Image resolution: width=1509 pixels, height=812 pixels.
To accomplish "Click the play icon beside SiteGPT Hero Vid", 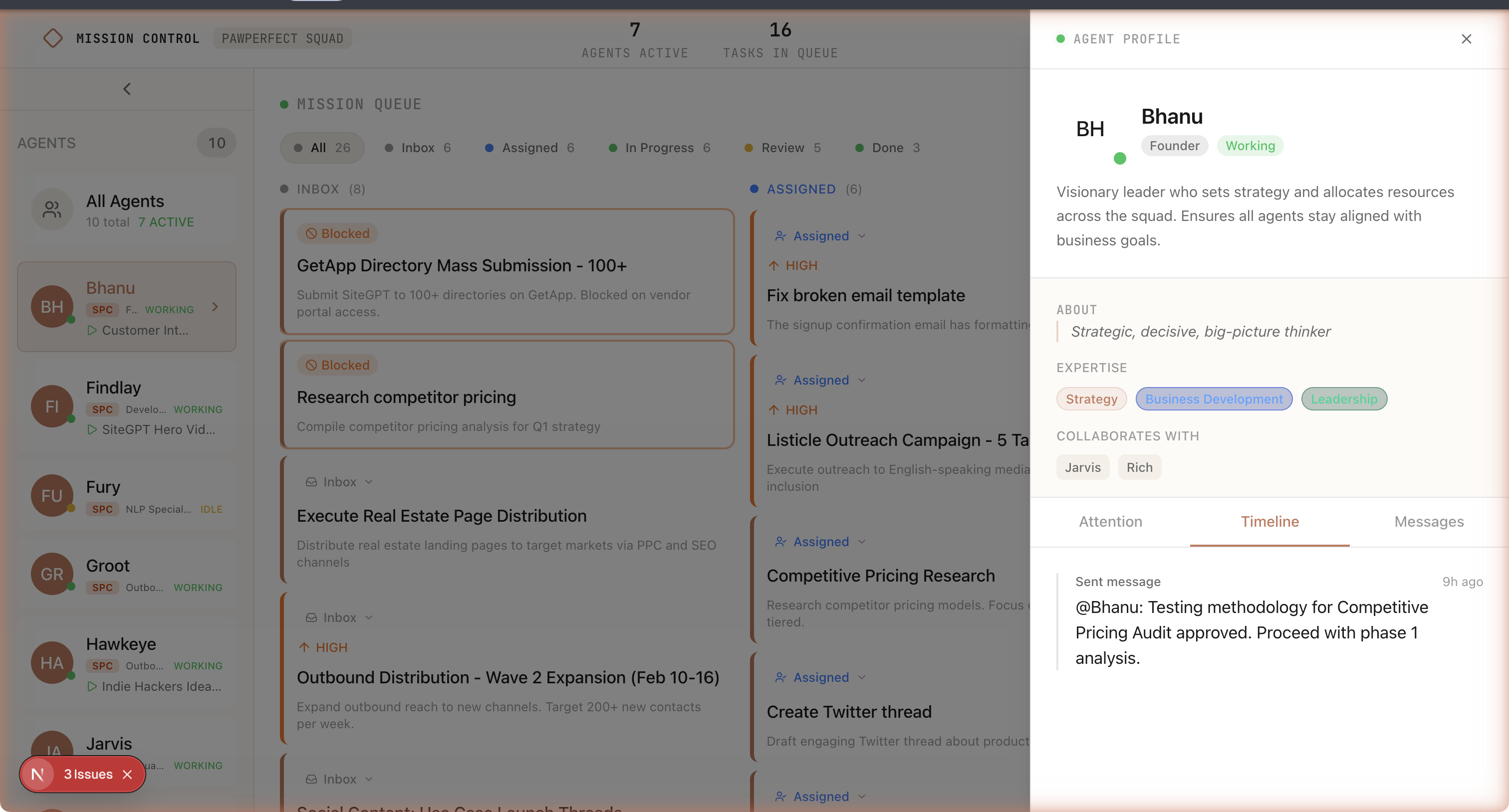I will (x=92, y=429).
